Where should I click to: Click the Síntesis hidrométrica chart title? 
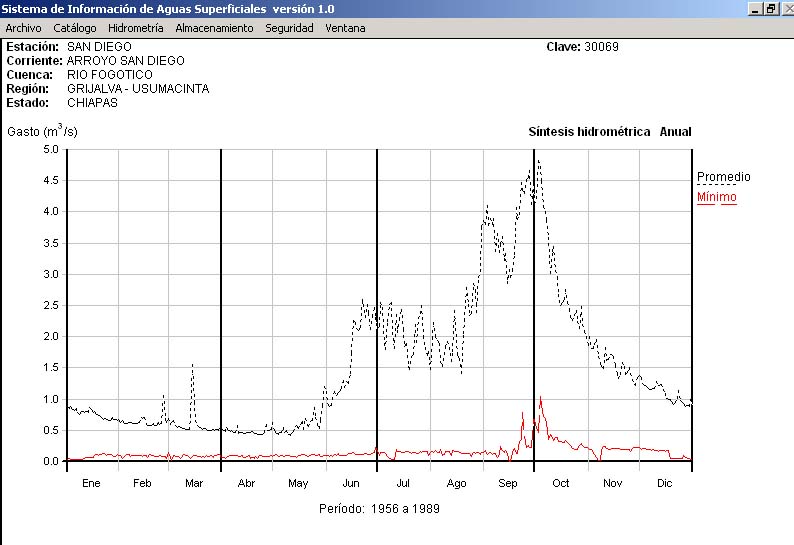click(x=589, y=132)
